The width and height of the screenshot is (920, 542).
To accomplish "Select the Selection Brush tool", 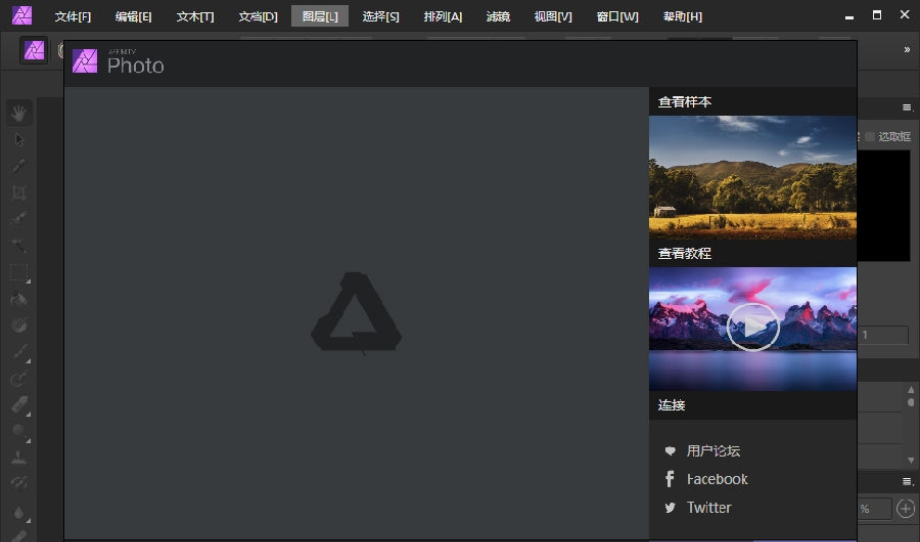I will coord(19,219).
